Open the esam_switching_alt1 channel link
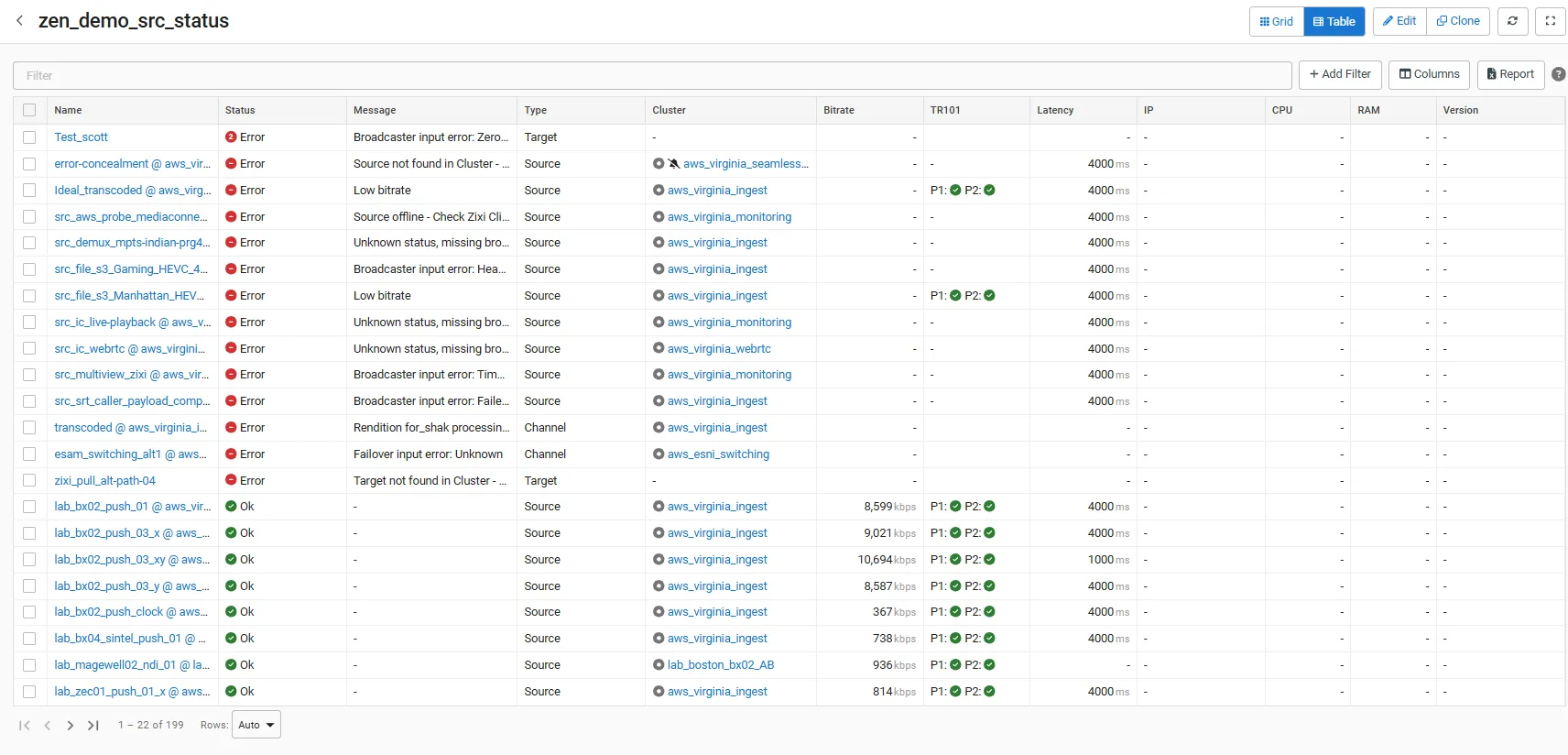 [x=130, y=454]
